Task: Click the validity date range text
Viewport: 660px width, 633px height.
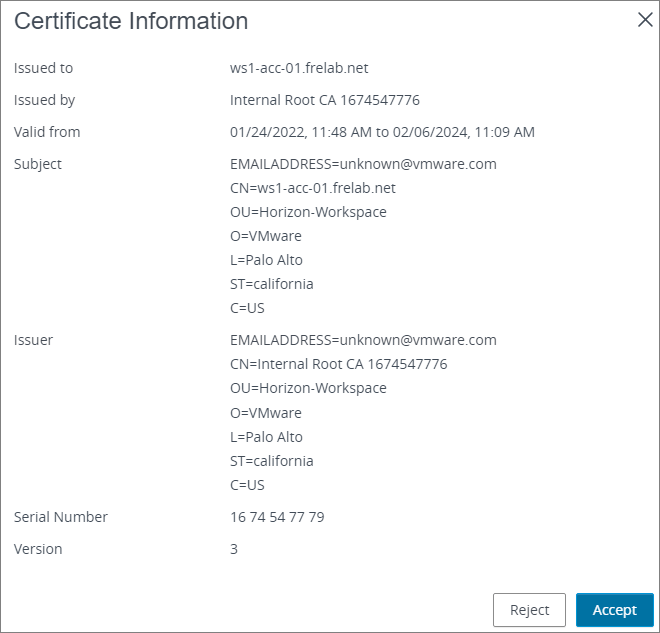Action: click(382, 132)
